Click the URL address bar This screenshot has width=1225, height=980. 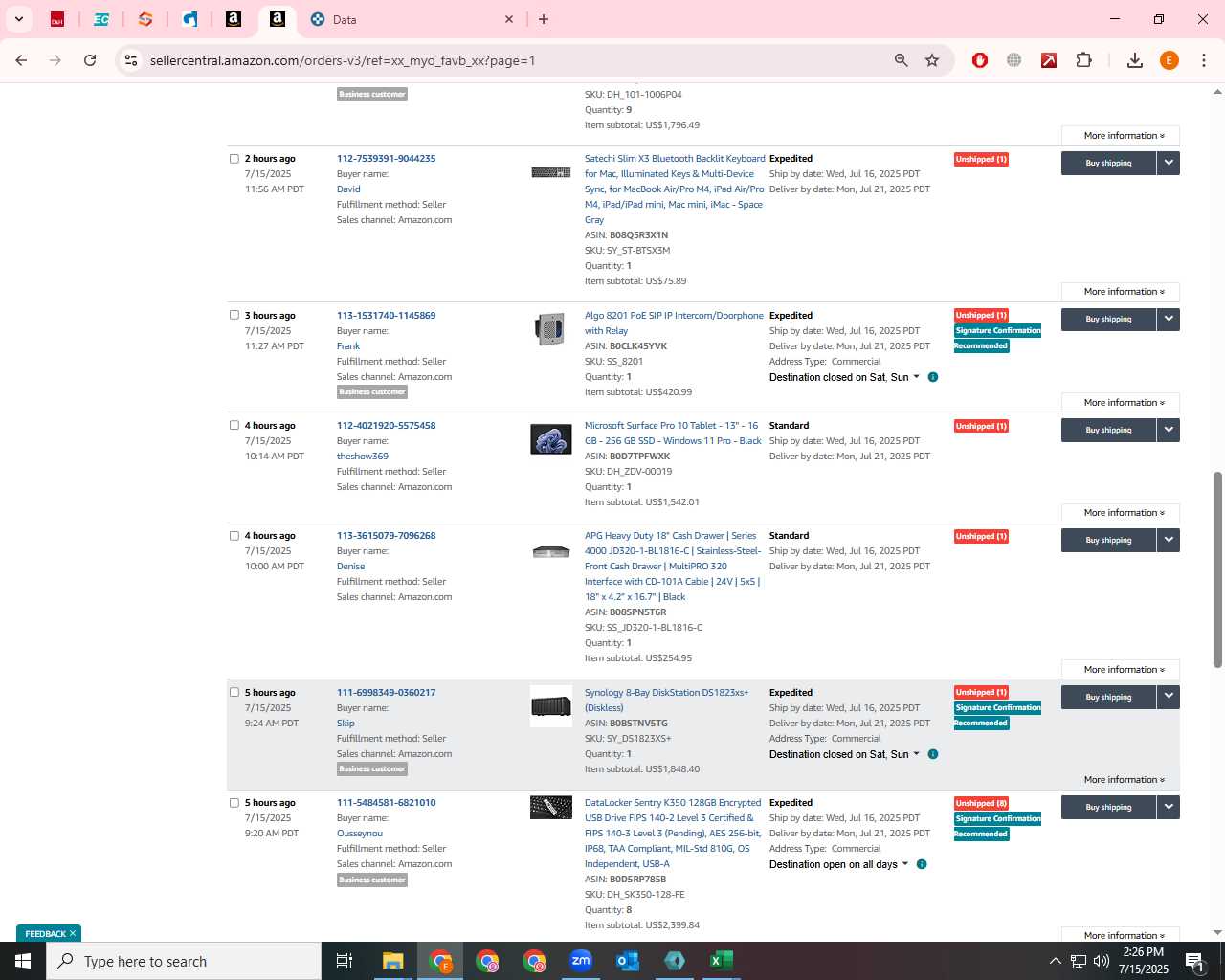pos(517,60)
